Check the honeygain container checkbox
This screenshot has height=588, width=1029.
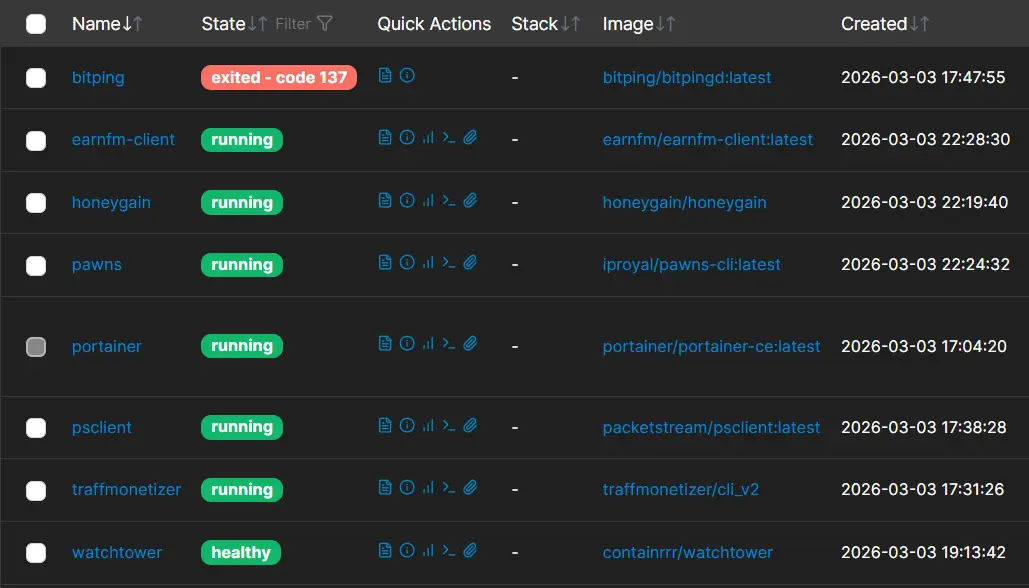[x=36, y=203]
